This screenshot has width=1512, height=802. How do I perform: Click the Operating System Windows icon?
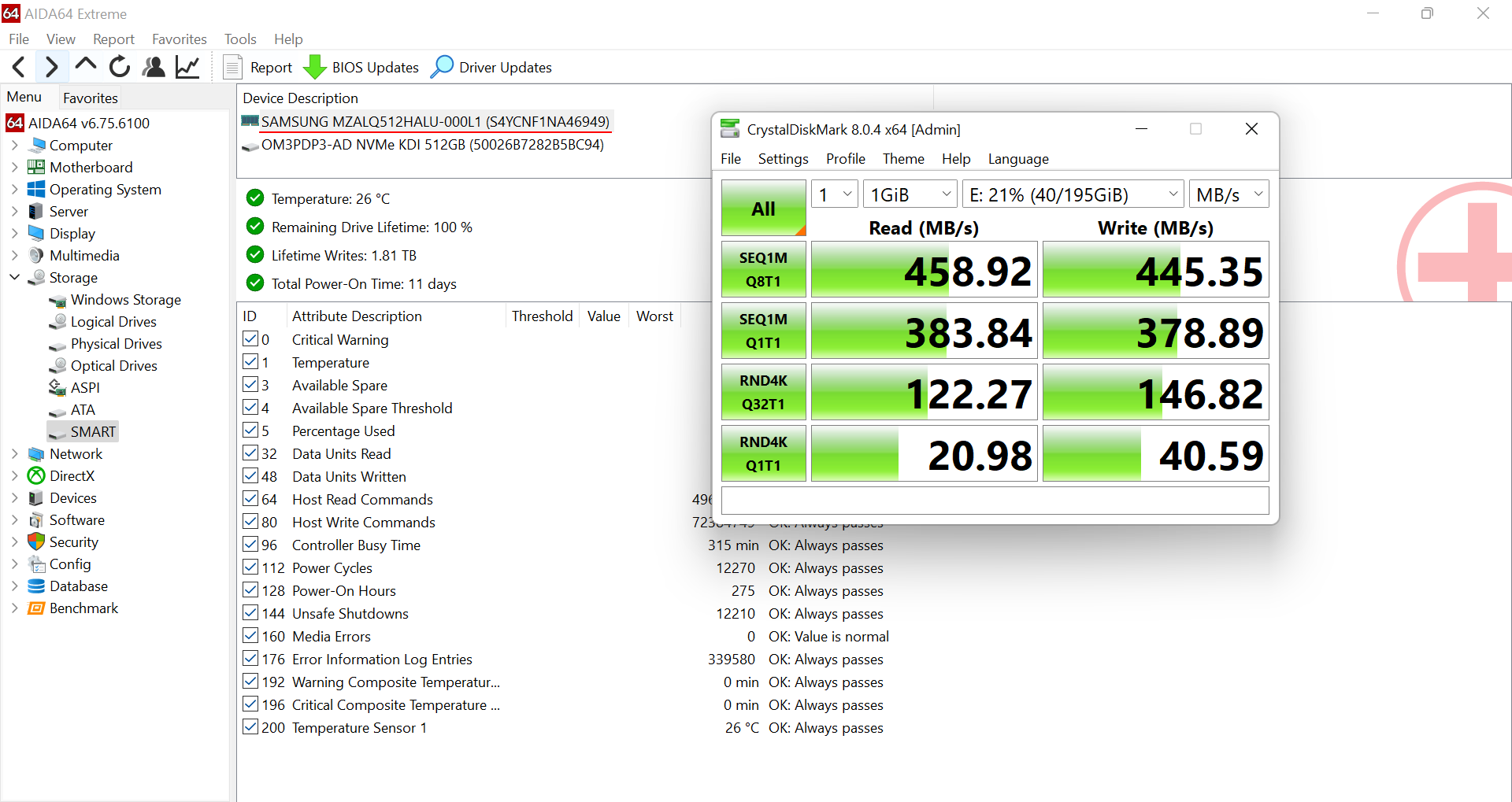click(x=36, y=189)
